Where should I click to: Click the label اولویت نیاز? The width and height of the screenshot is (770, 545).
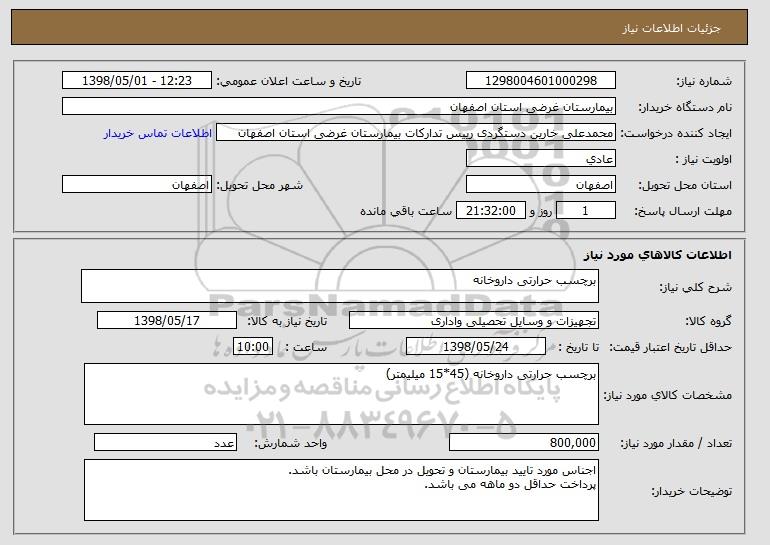pos(704,160)
